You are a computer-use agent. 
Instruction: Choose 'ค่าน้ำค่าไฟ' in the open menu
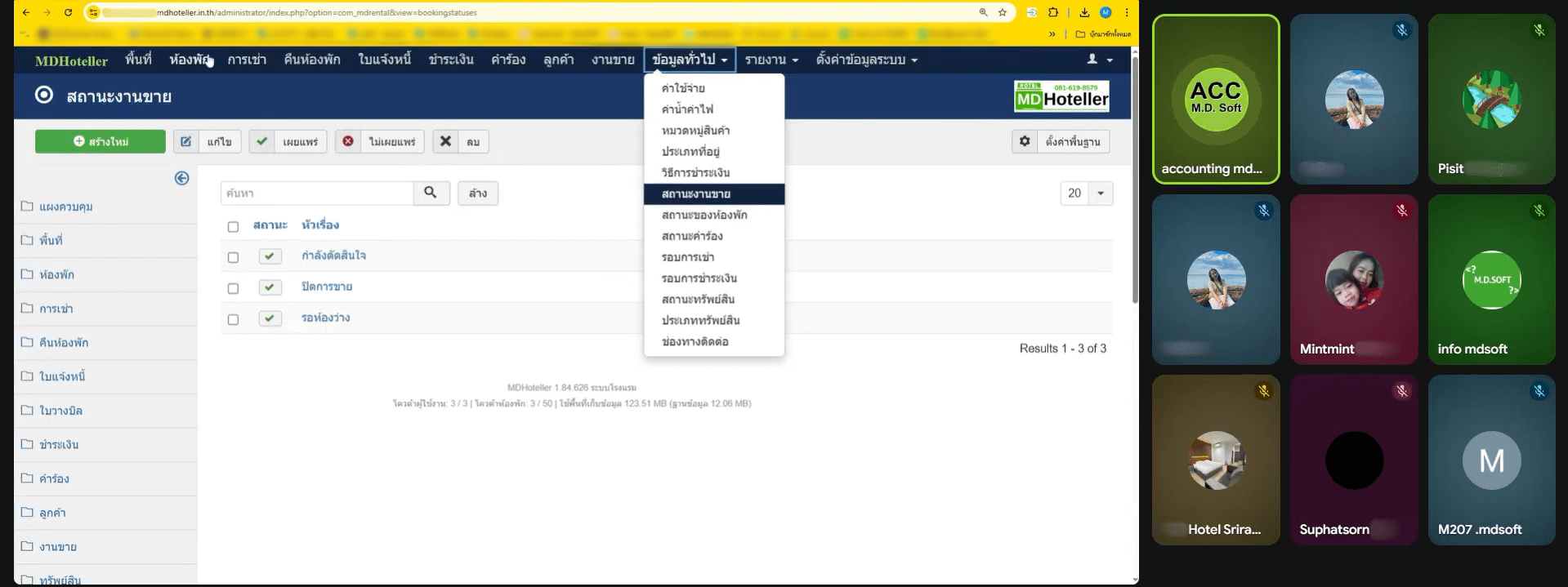pyautogui.click(x=687, y=109)
